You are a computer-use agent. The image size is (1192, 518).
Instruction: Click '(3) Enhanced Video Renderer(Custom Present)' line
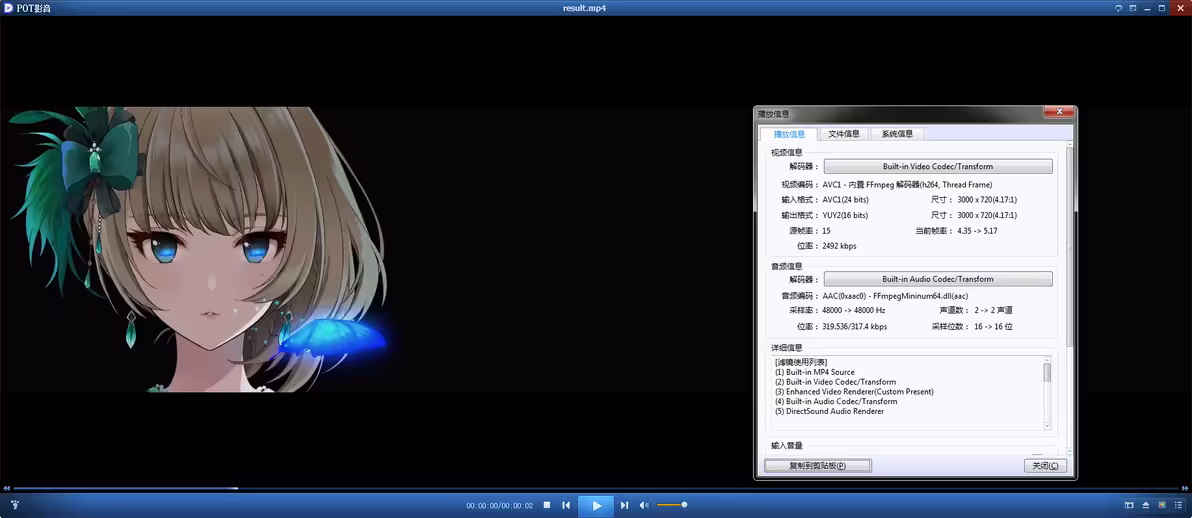[x=854, y=392]
